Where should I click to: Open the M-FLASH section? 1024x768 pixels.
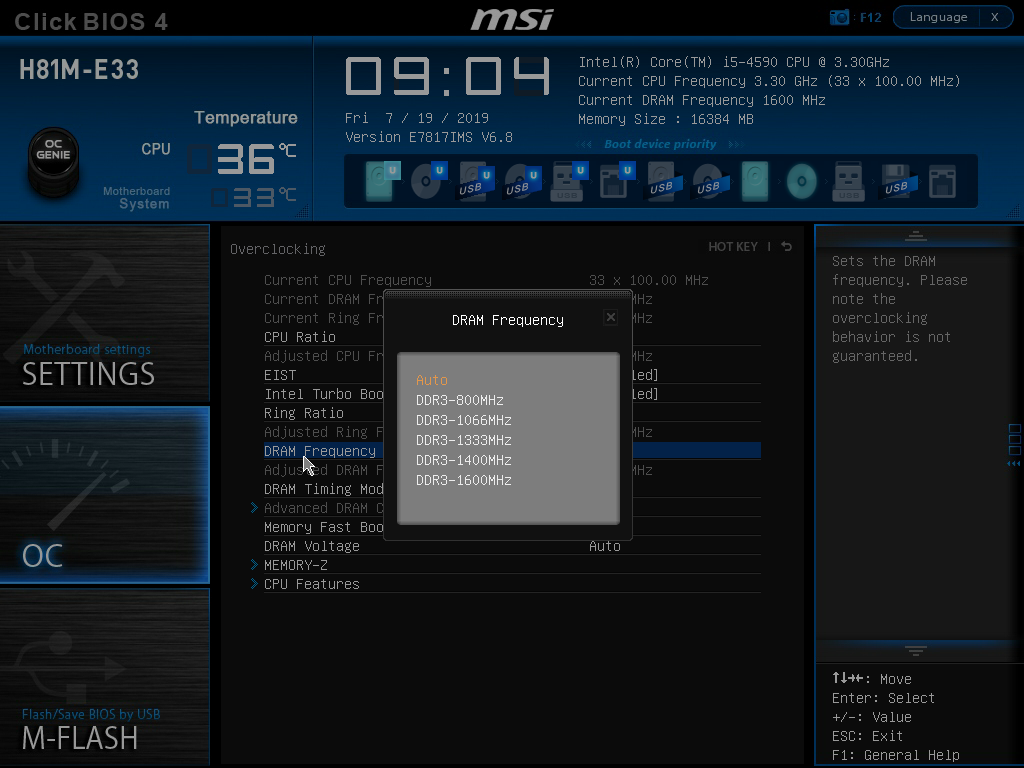(x=104, y=676)
